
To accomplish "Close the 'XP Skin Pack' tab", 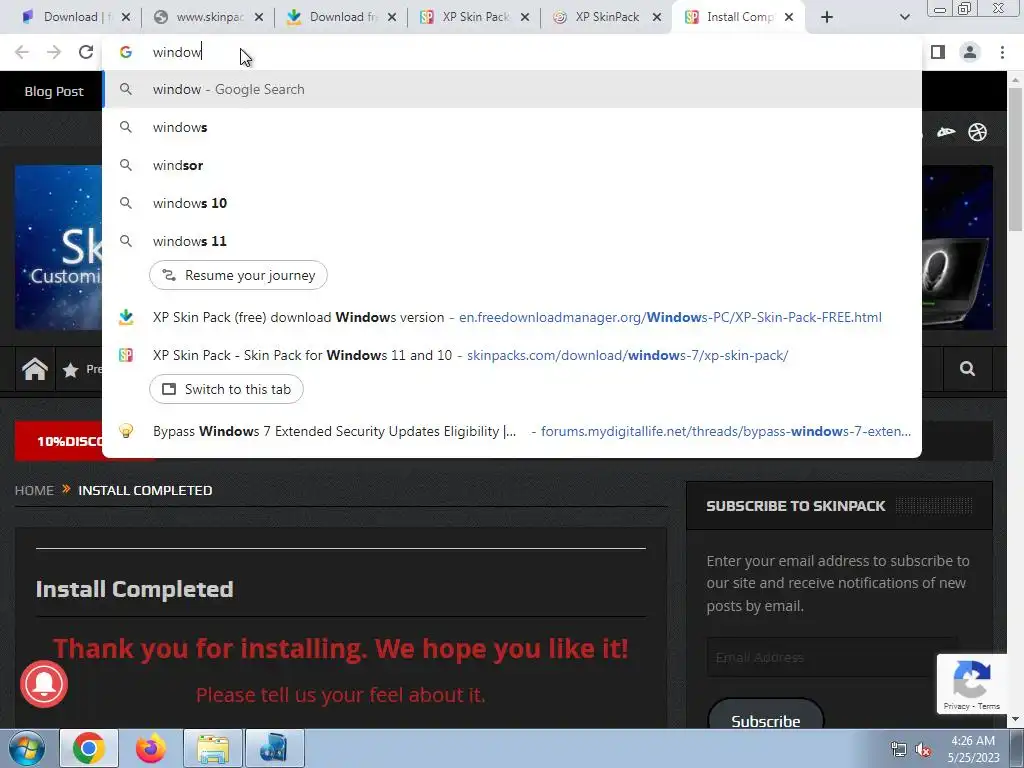I will 525,18.
